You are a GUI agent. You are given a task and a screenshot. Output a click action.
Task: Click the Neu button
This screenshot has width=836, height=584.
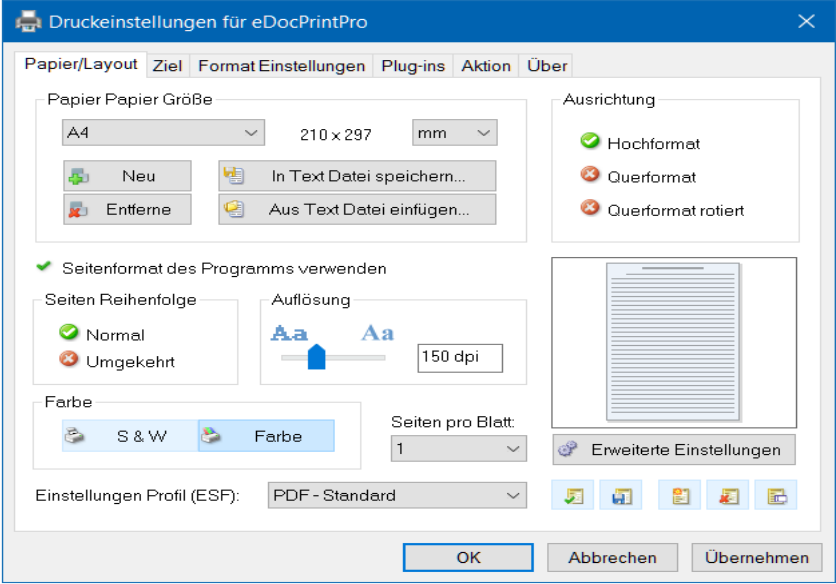tap(127, 176)
